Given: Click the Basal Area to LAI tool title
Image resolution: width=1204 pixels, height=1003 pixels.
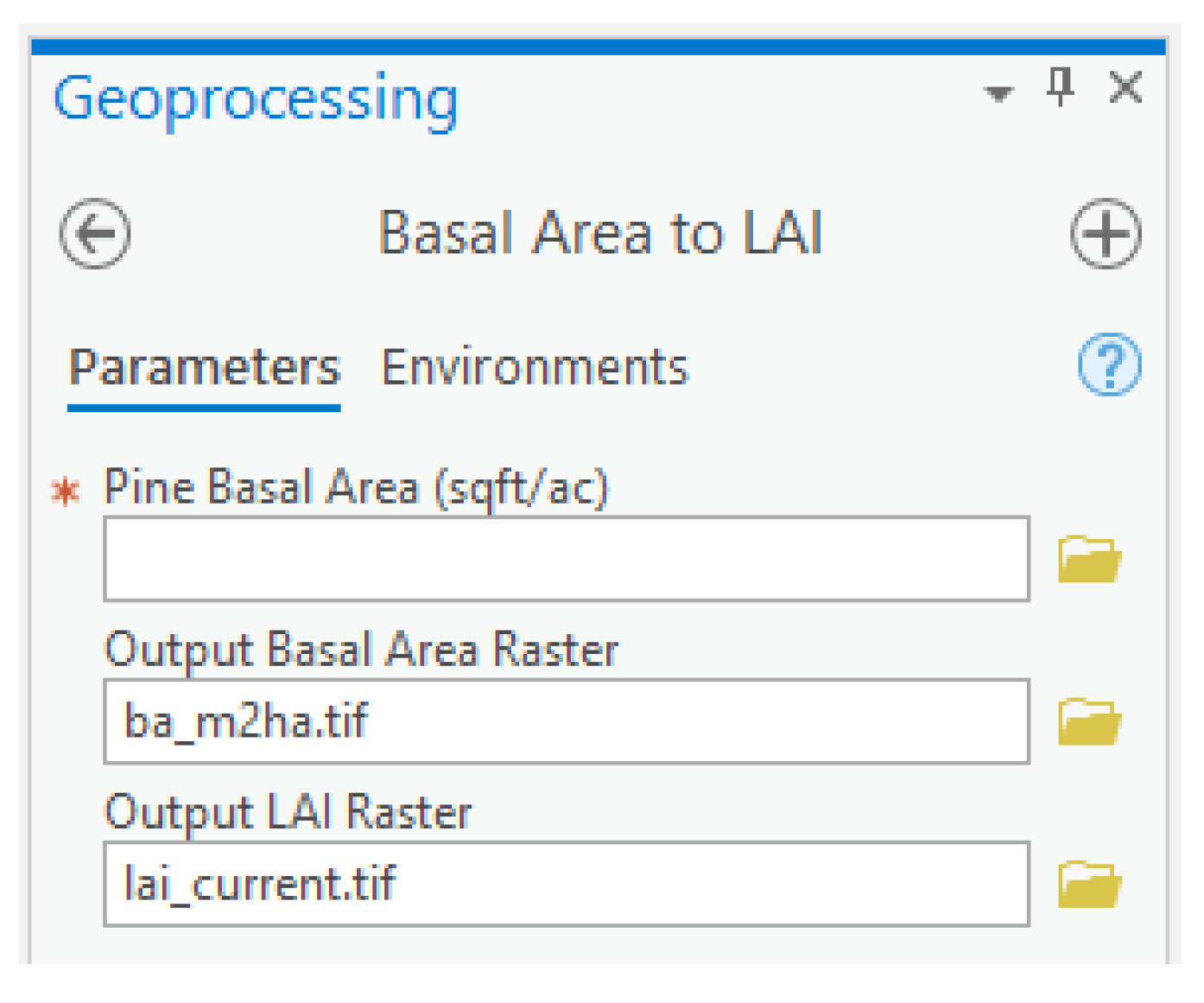Looking at the screenshot, I should point(600,234).
